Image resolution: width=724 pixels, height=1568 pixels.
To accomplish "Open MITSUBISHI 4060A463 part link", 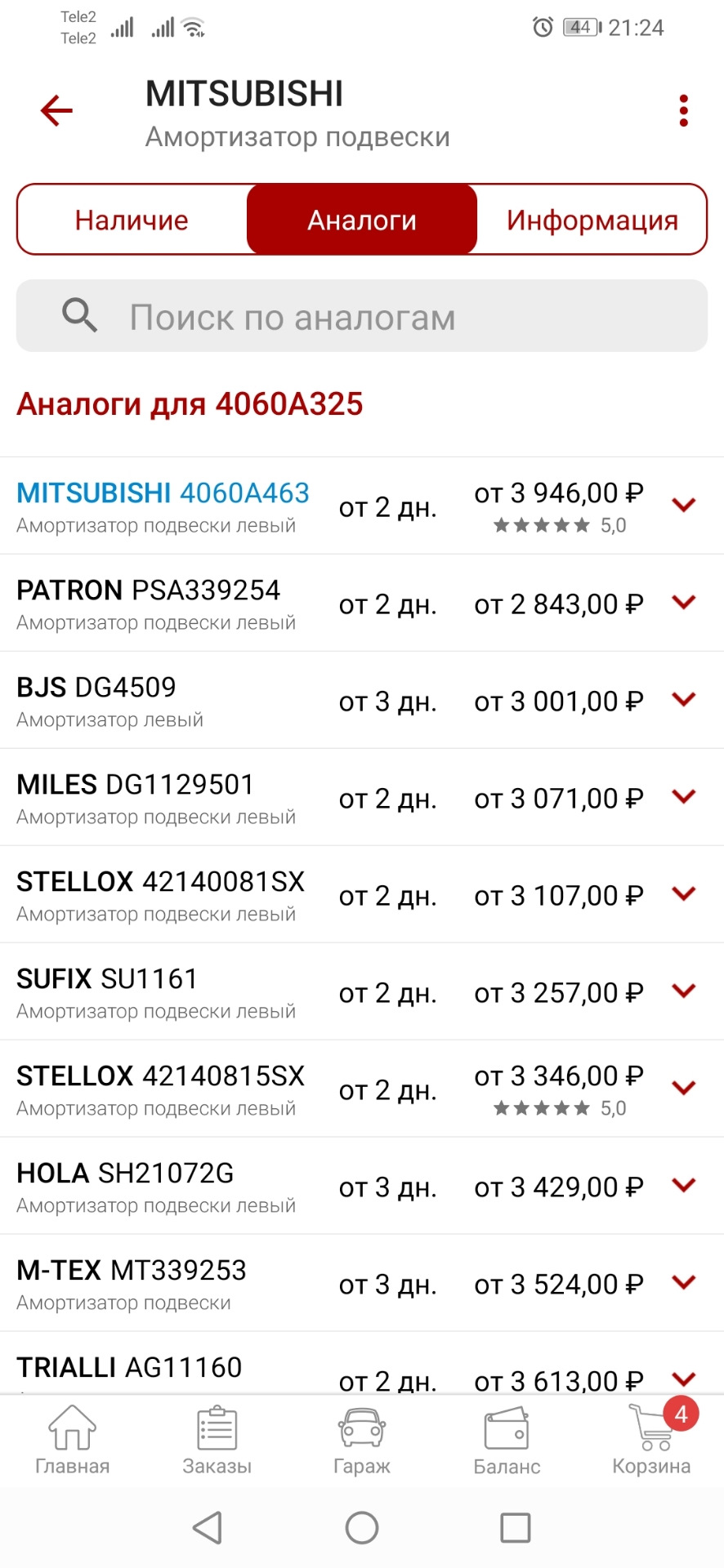I will [163, 493].
